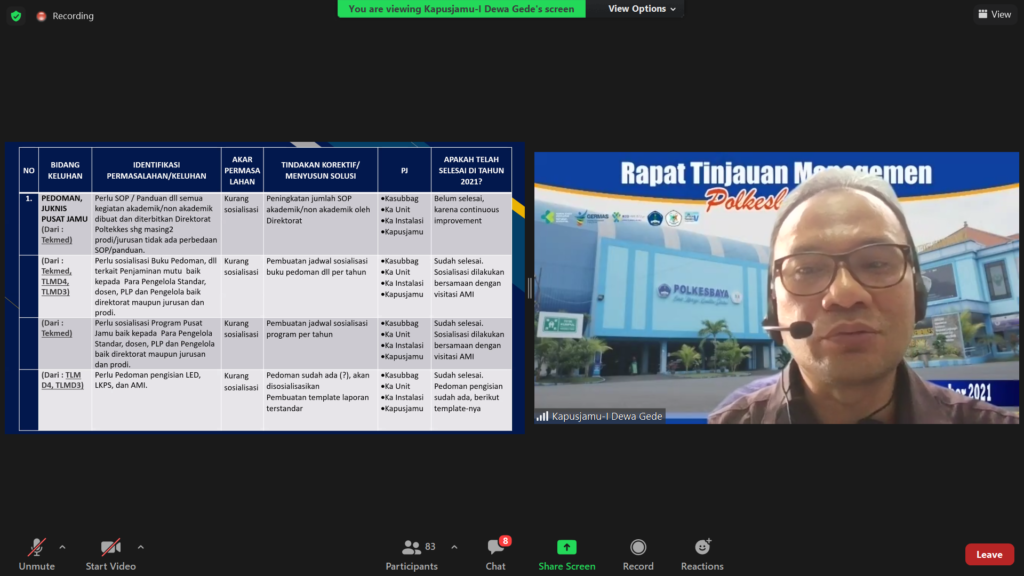Click 'Perlu Pedoman pengisian LED, LKPS, dan AMI' cell
Screen dimensions: 1024x576
[x=156, y=400]
